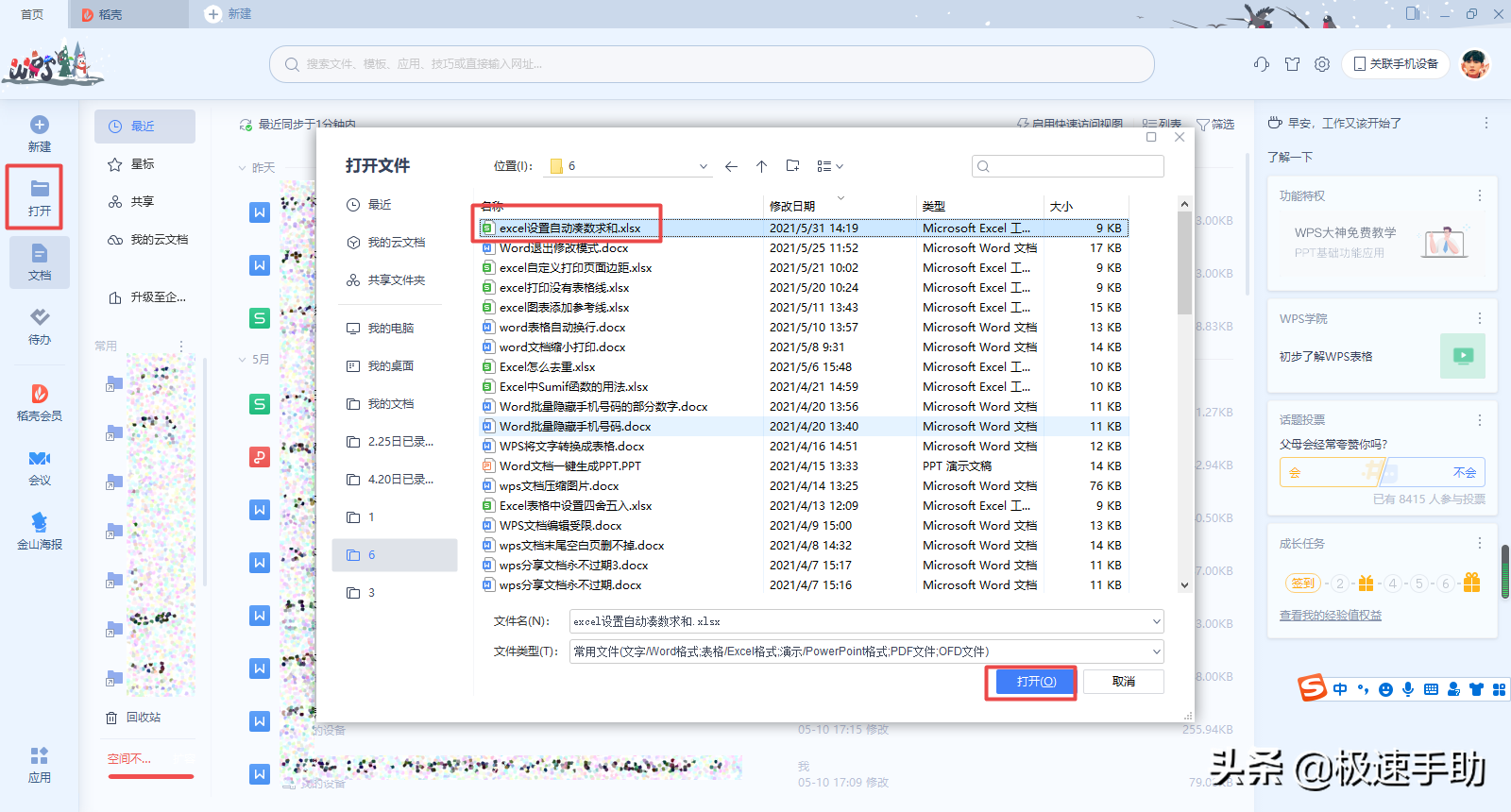Switch to the 首页 tab
Viewport: 1511px width, 812px height.
(32, 14)
